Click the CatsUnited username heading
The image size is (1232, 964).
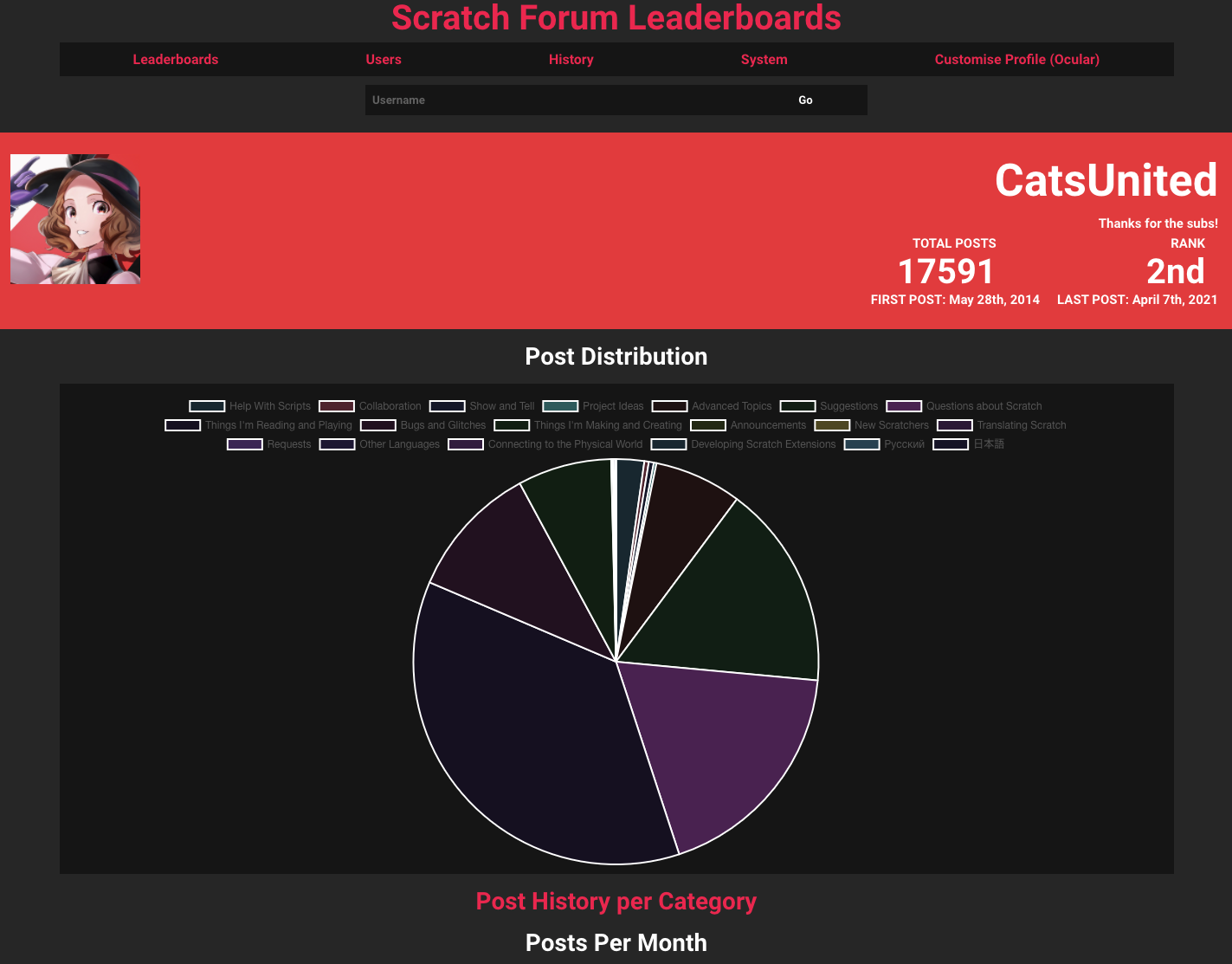1106,180
